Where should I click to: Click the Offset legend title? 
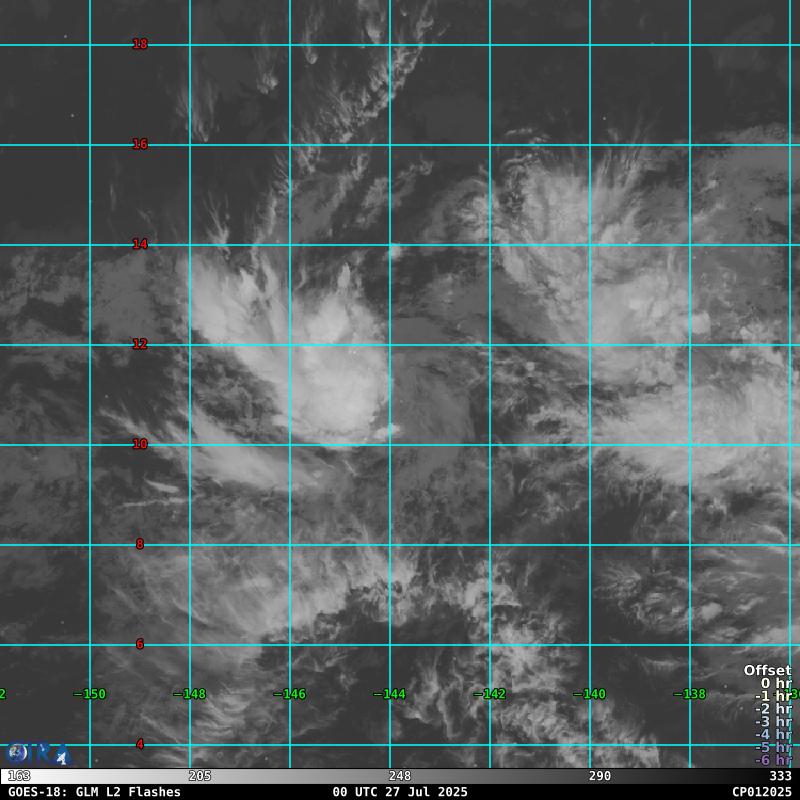[x=767, y=671]
